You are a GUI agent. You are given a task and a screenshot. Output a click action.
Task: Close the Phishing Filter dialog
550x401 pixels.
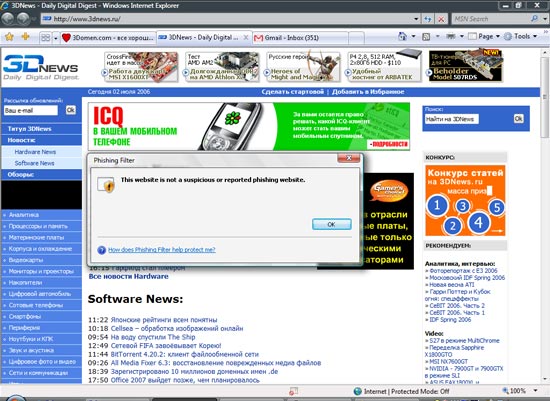[x=349, y=158]
